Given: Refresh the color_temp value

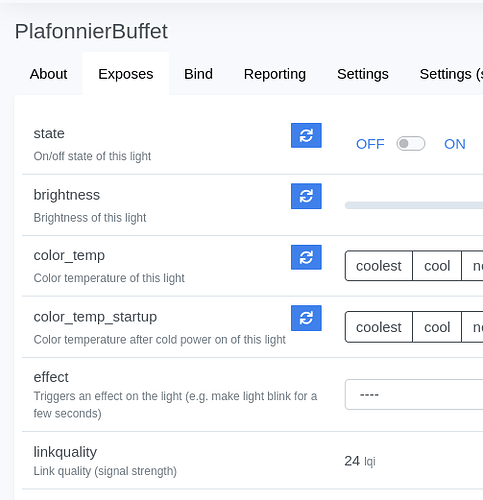Looking at the screenshot, I should (x=306, y=257).
